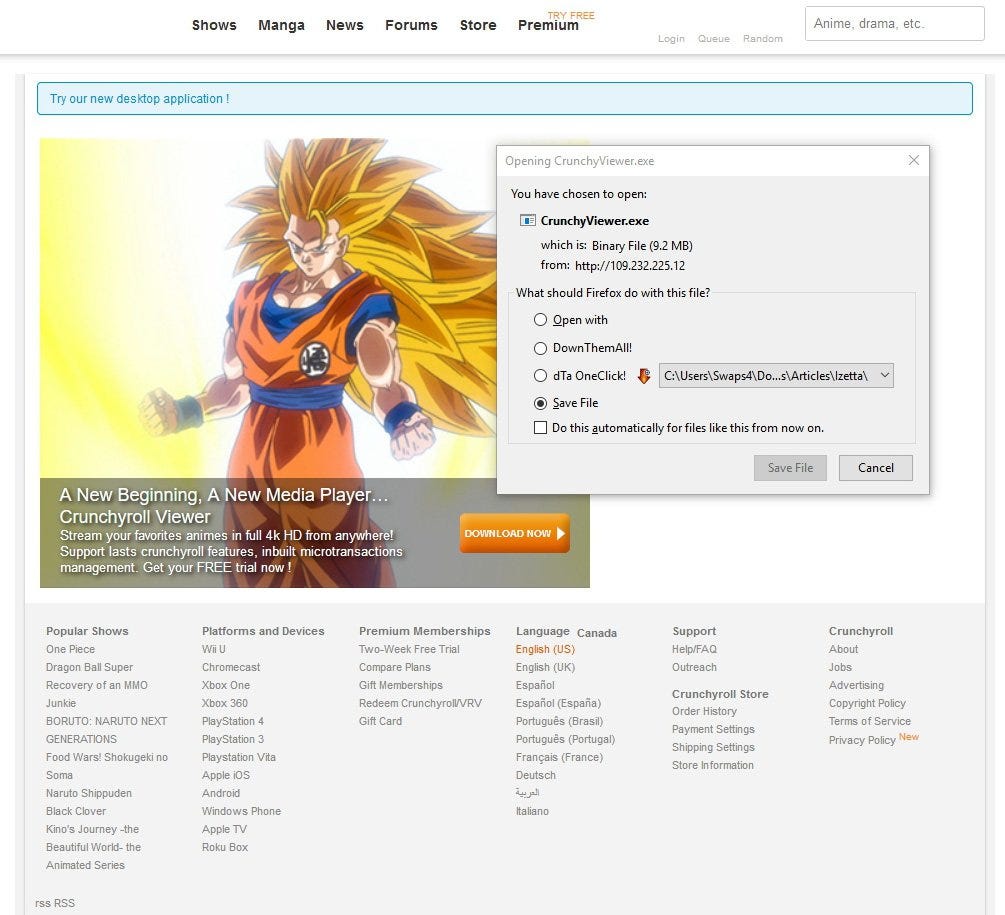This screenshot has height=915, width=1005.
Task: Open the Login link
Action: 670,38
